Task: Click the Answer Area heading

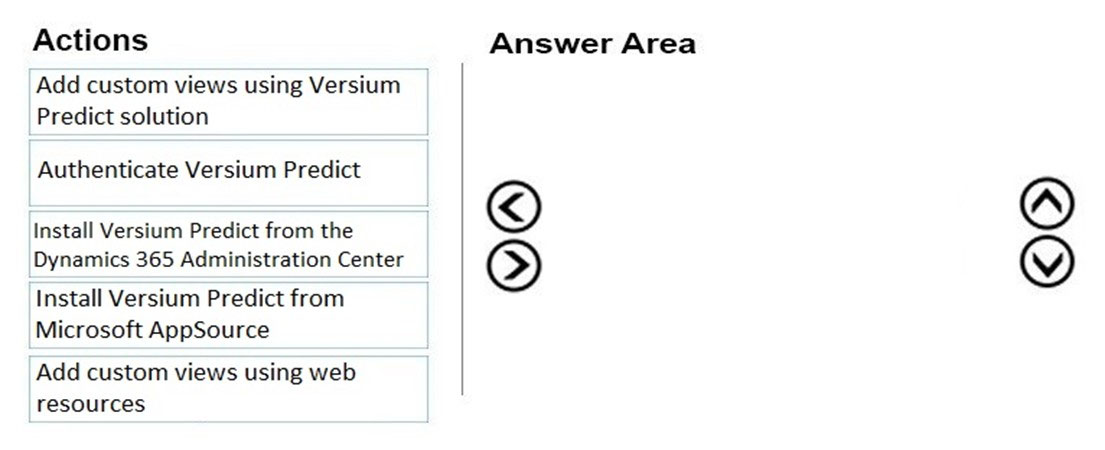Action: click(592, 44)
